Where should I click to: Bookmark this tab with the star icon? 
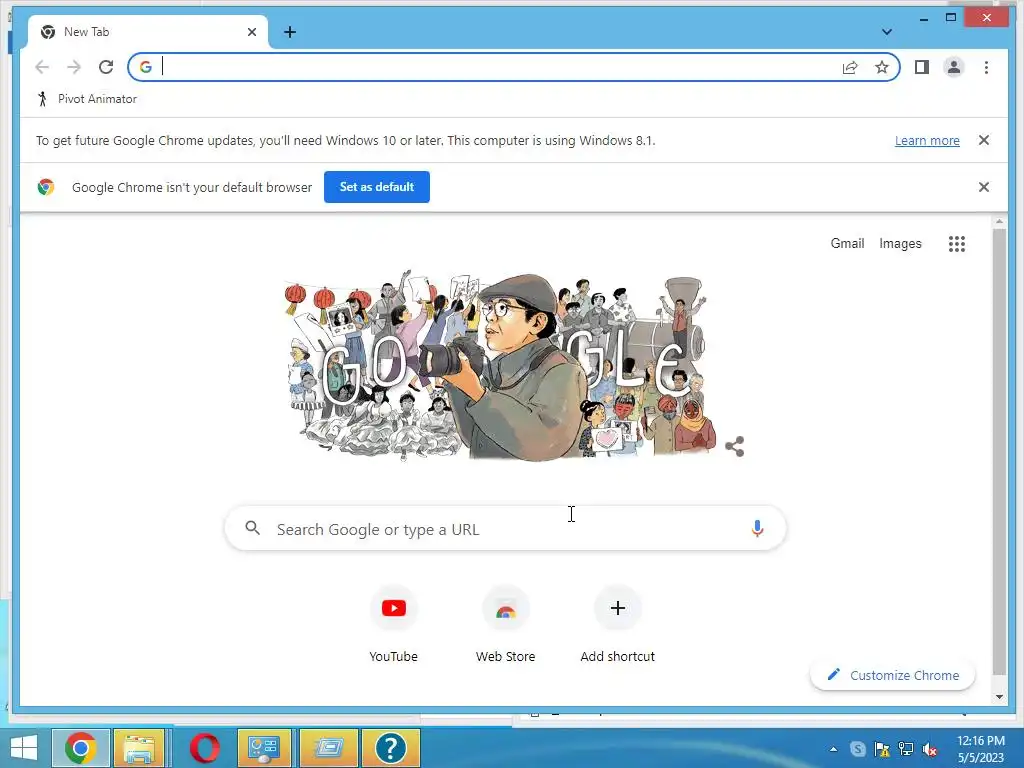coord(882,67)
